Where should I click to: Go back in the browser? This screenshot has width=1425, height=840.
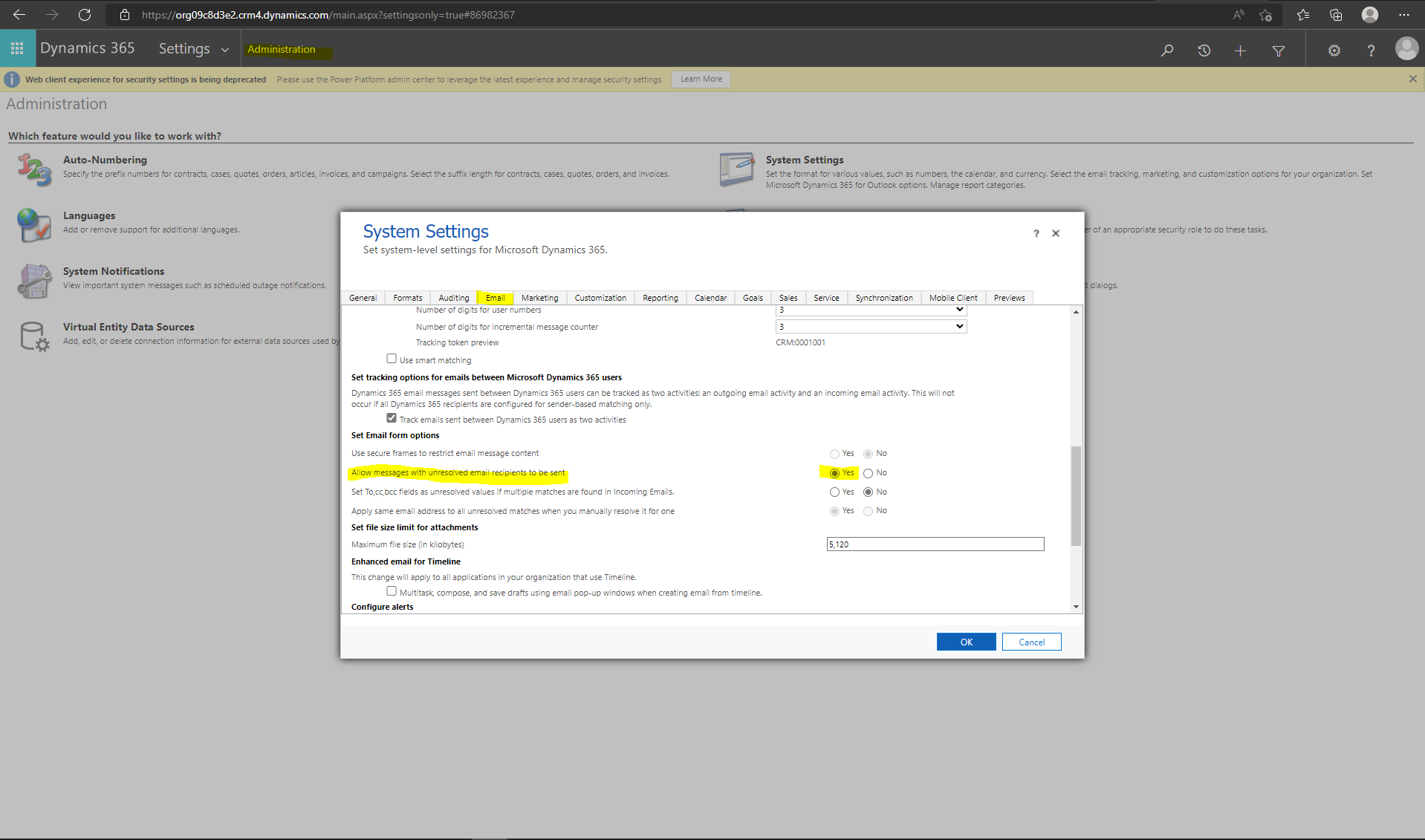[19, 14]
